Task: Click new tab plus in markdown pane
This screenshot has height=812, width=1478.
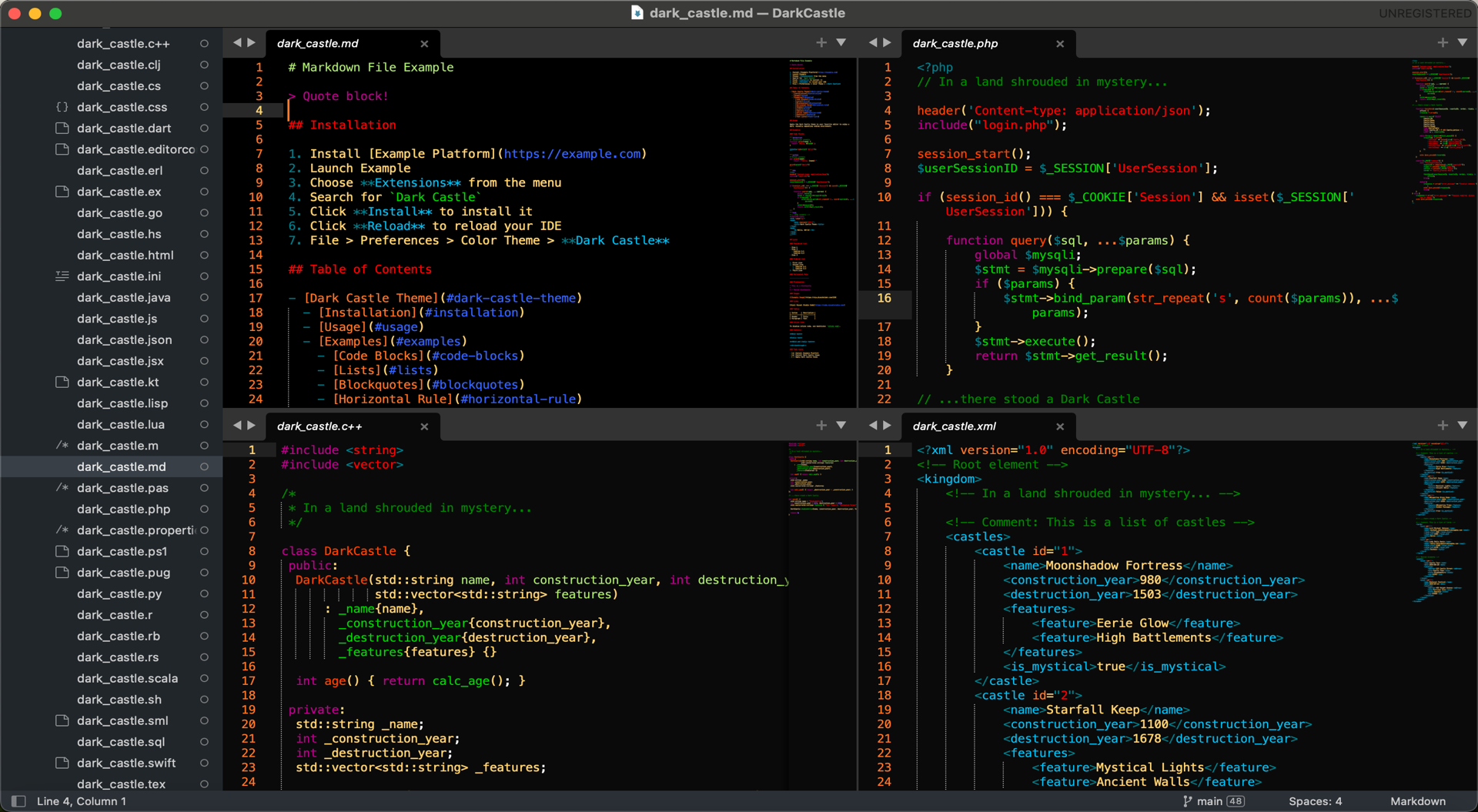Action: (x=821, y=43)
